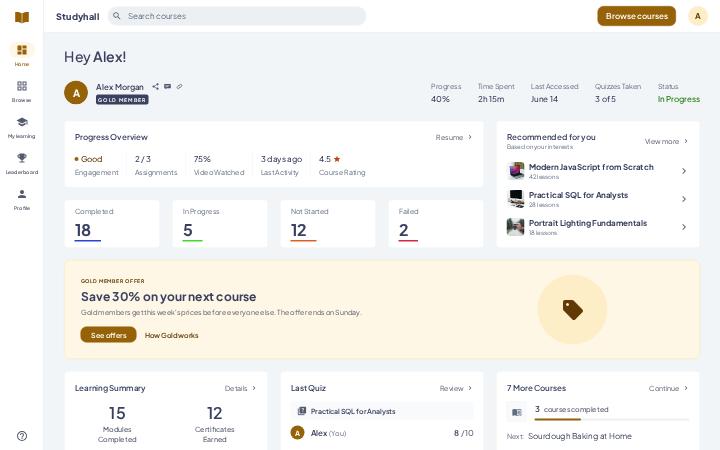Click the June 14 Last Accessed value
The image size is (720, 450).
[544, 99]
